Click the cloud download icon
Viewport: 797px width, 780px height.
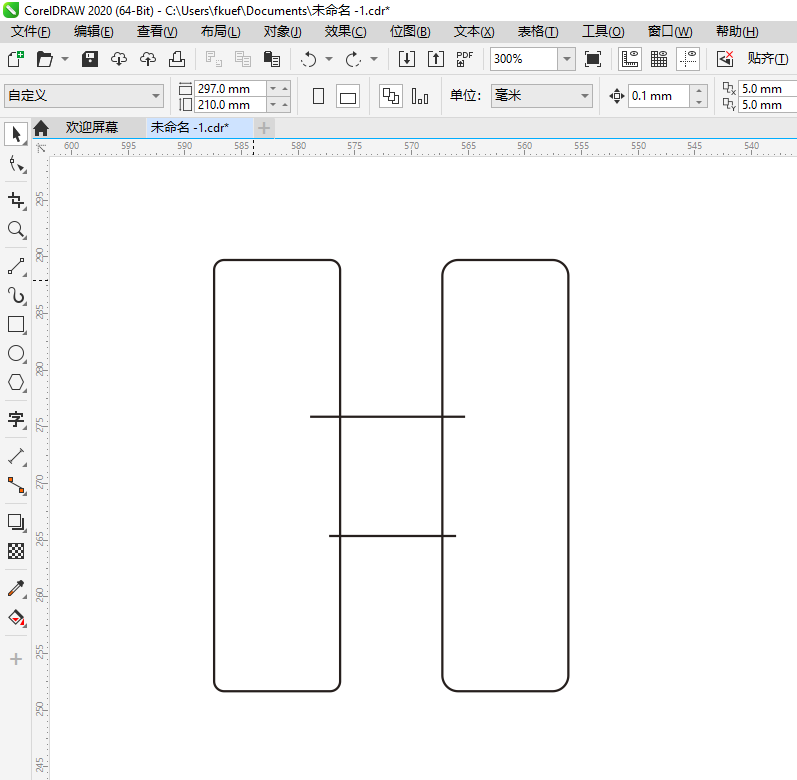118,59
